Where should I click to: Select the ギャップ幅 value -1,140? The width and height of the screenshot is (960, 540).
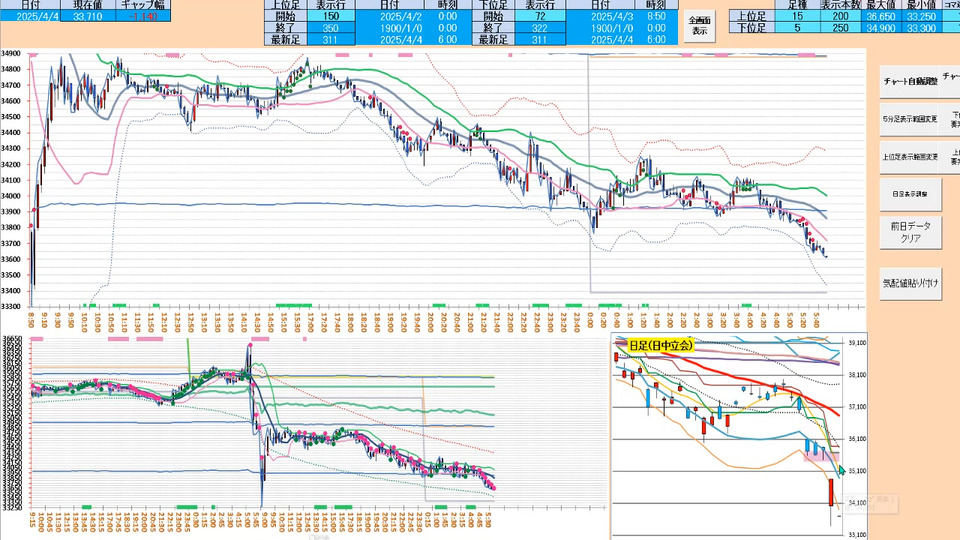(x=143, y=17)
